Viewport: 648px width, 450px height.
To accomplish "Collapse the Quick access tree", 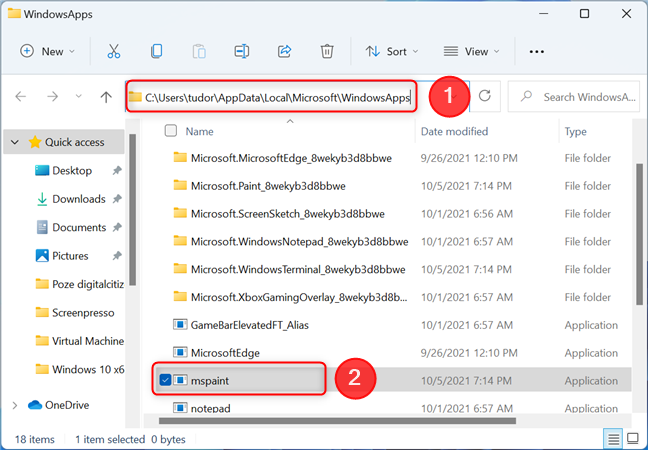I will (15, 142).
